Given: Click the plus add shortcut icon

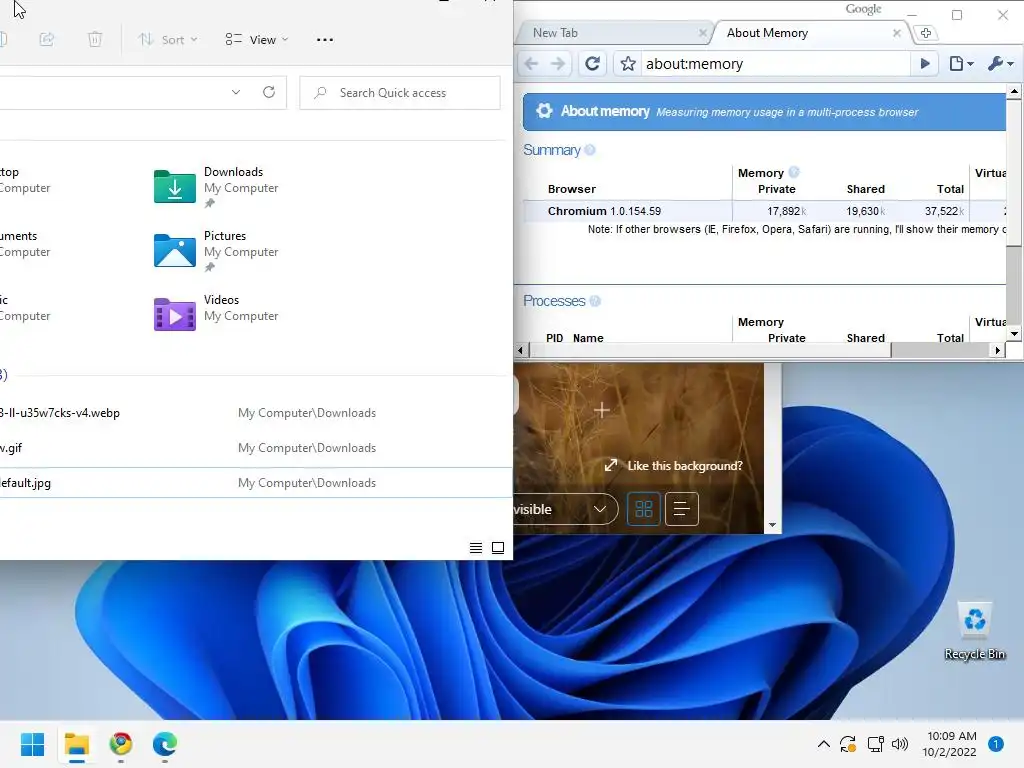Looking at the screenshot, I should tap(601, 410).
